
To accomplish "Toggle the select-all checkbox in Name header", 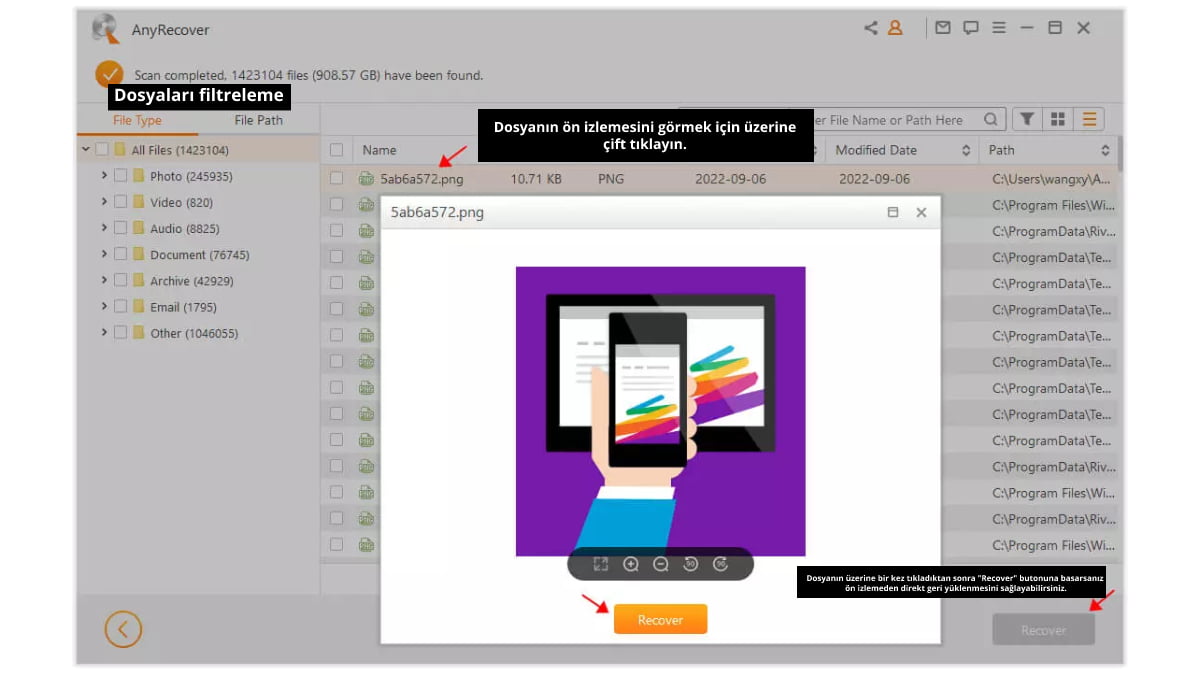I will (x=337, y=150).
